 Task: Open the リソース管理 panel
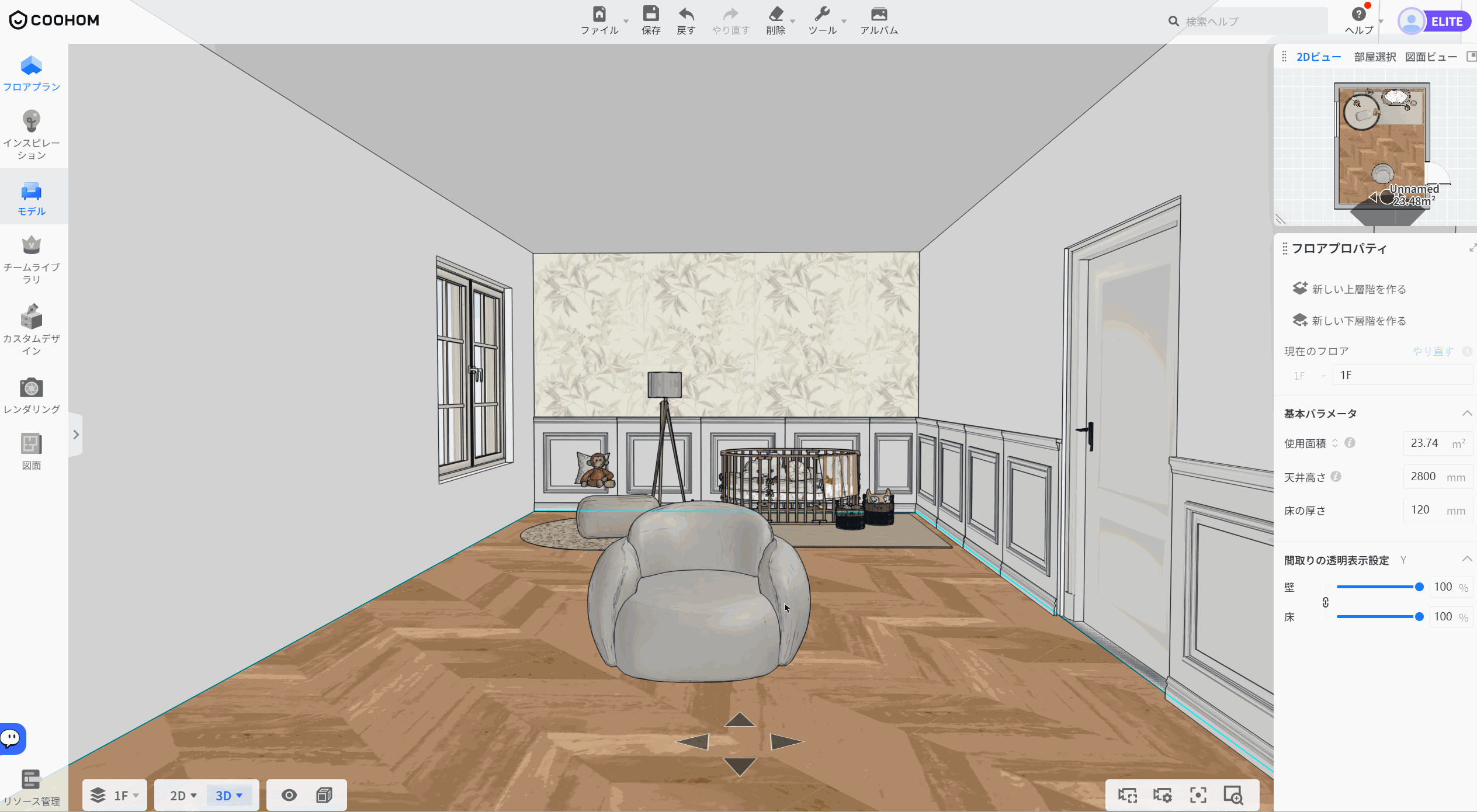tap(32, 788)
